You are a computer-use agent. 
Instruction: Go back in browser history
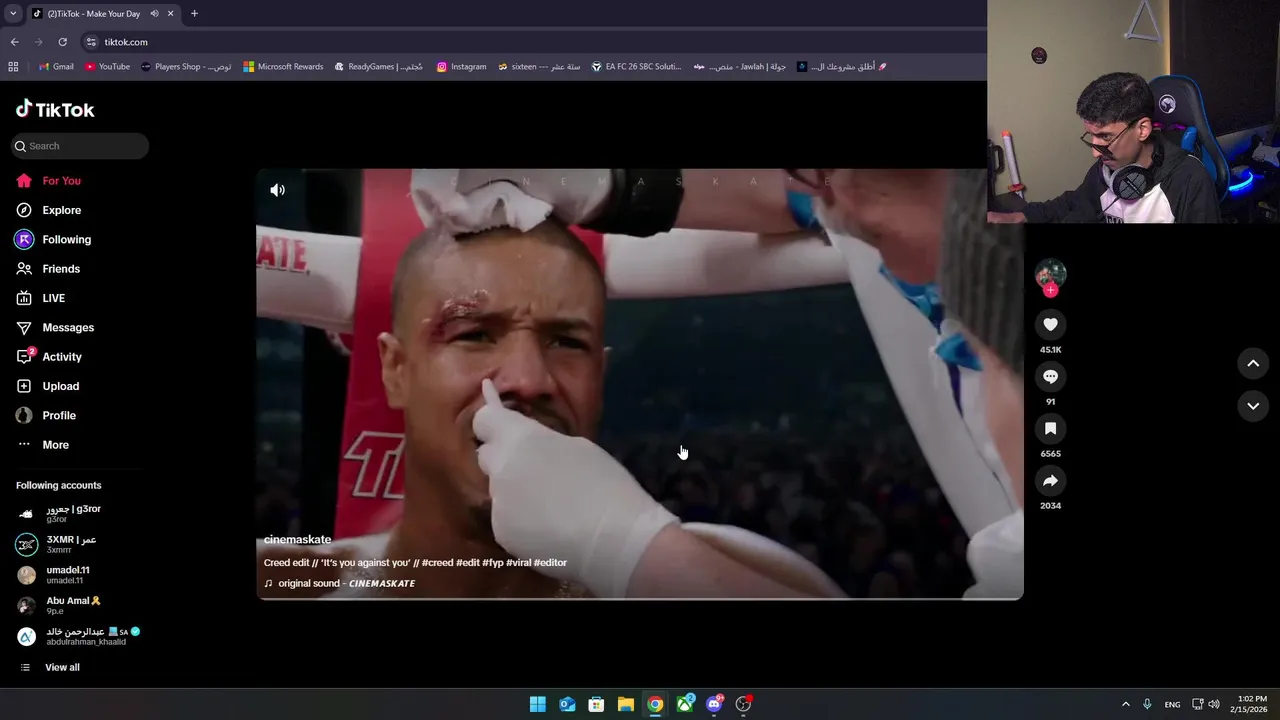tap(14, 42)
